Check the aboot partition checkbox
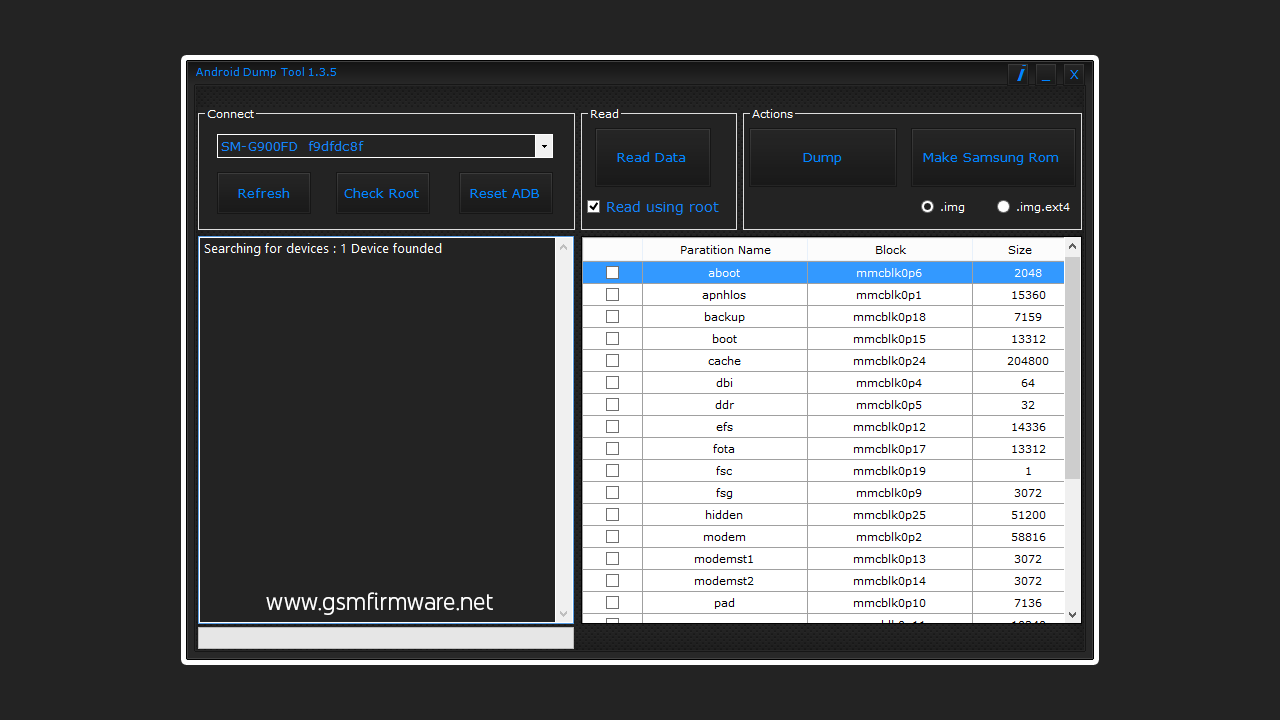Image resolution: width=1280 pixels, height=720 pixels. point(612,272)
